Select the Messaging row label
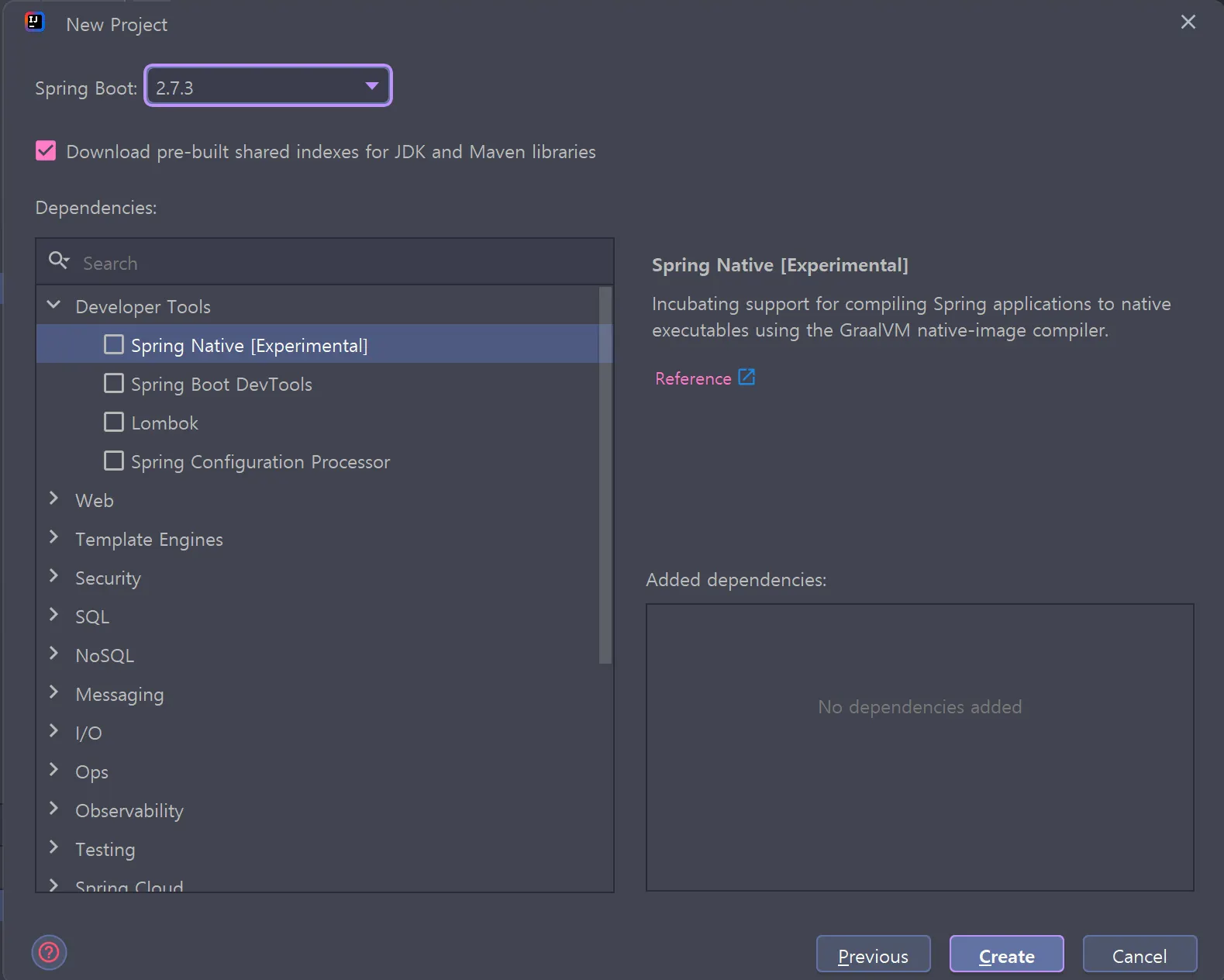The width and height of the screenshot is (1224, 980). 119,695
